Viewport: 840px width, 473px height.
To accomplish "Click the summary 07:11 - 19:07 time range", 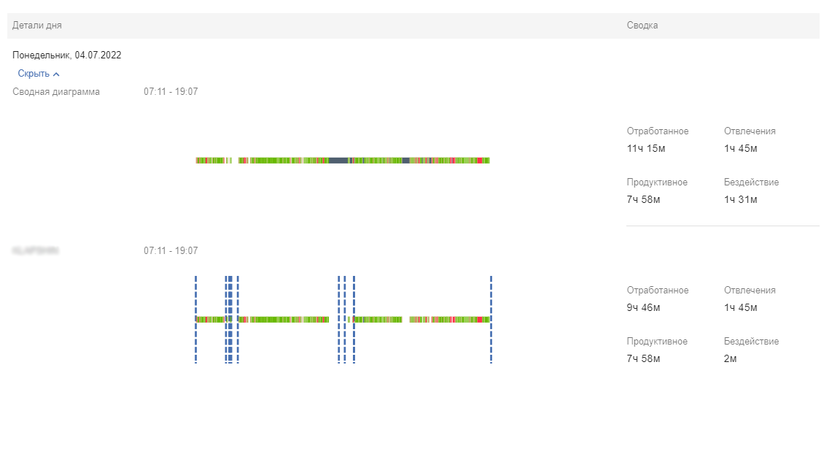I will click(170, 92).
